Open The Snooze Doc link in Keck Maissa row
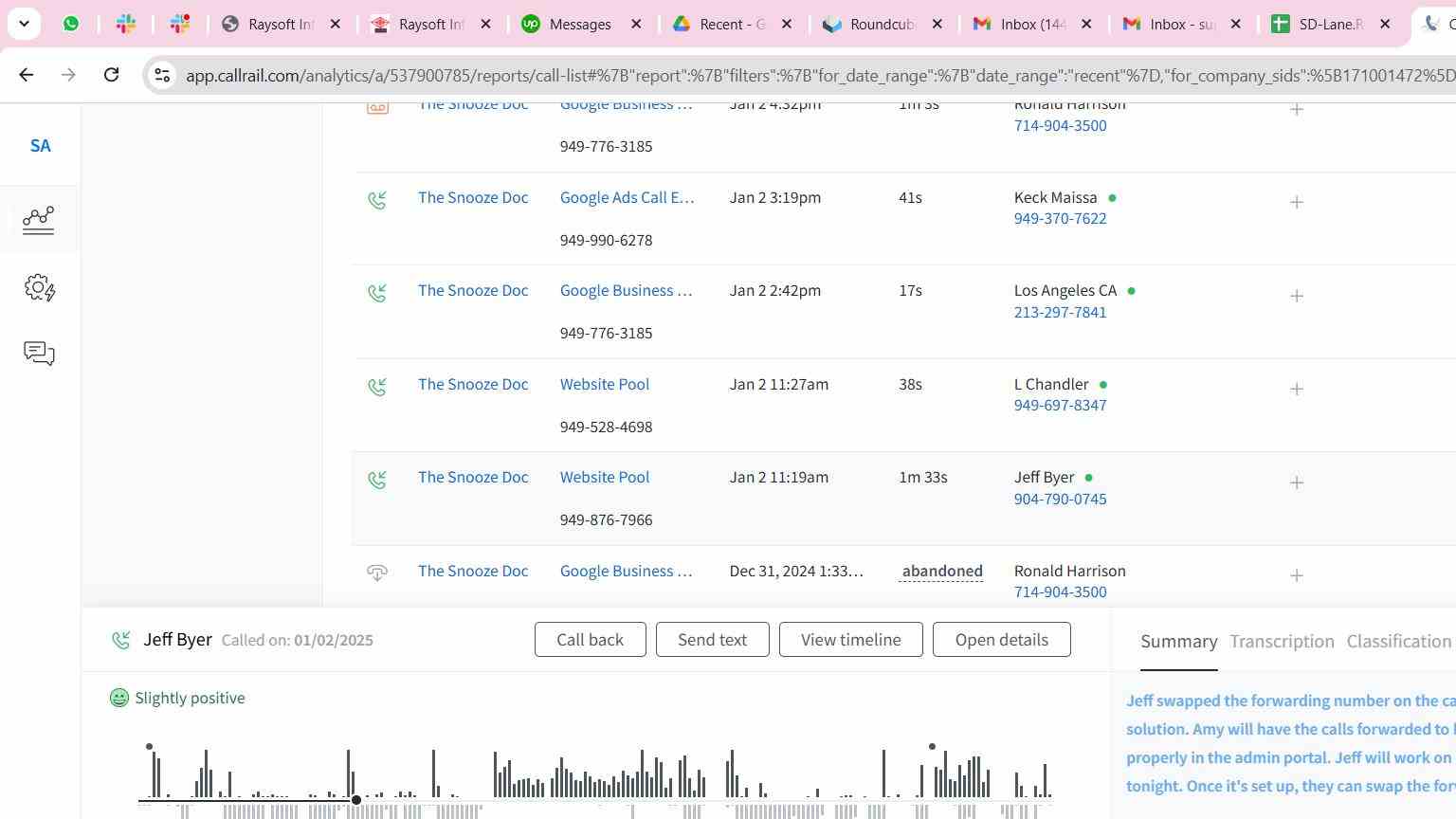The width and height of the screenshot is (1456, 819). pyautogui.click(x=473, y=197)
